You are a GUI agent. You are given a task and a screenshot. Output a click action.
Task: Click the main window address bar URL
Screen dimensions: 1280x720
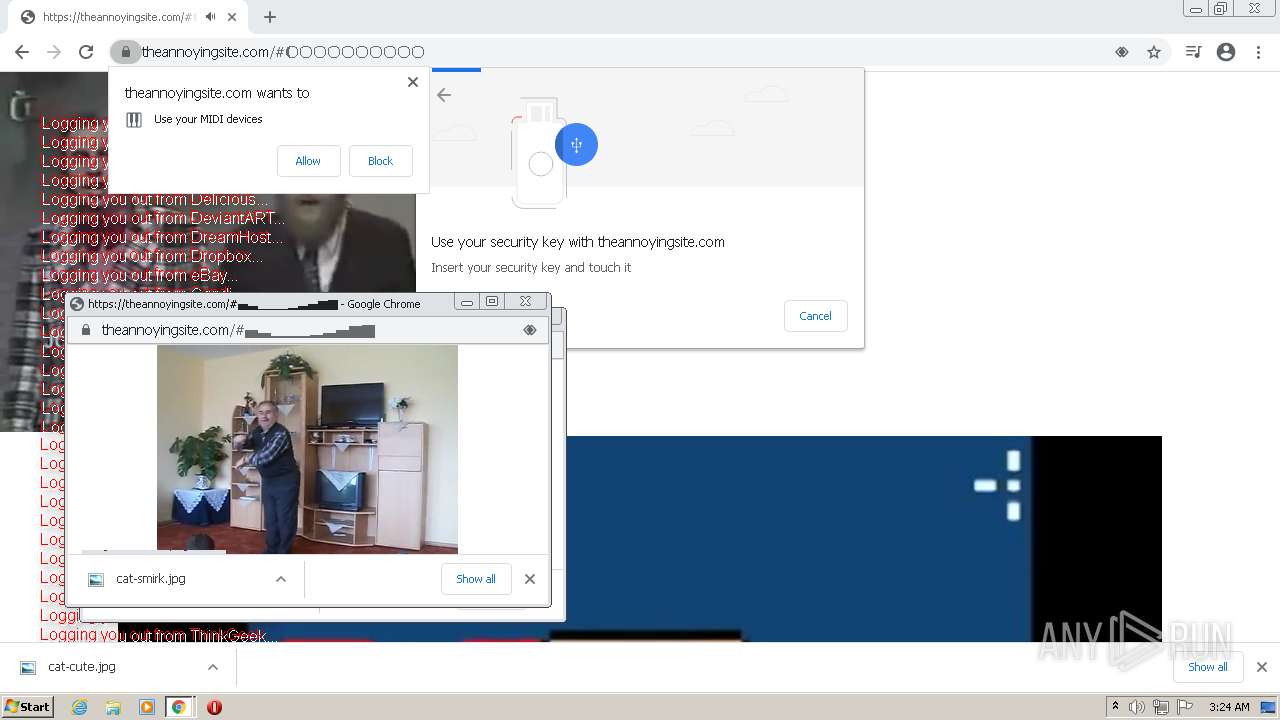(283, 52)
